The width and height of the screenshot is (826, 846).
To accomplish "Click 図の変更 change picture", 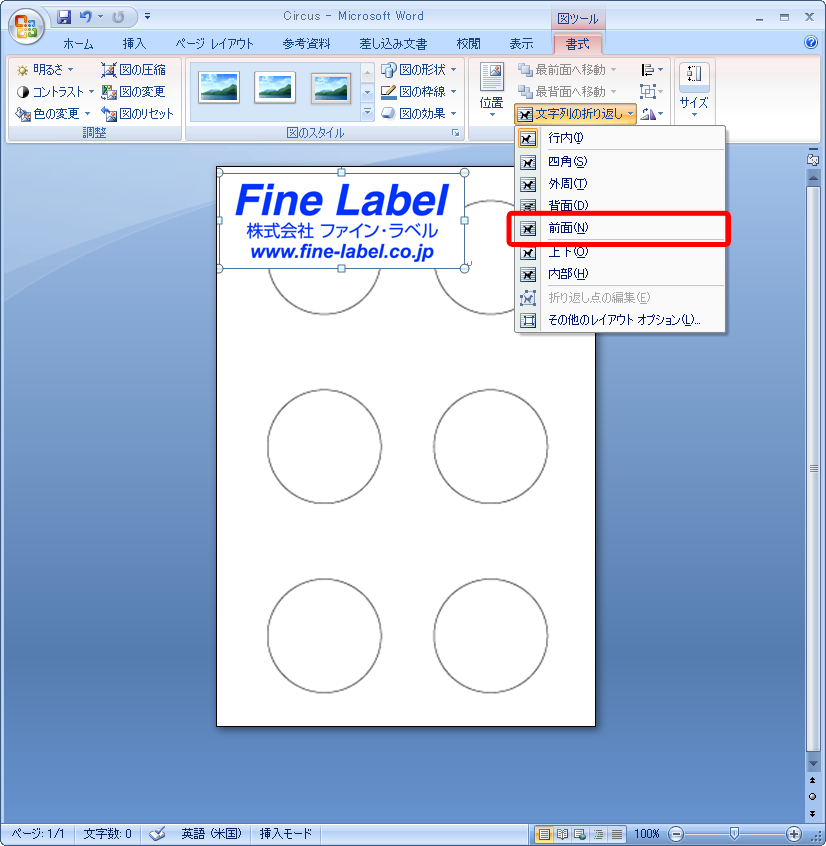I will click(x=133, y=92).
